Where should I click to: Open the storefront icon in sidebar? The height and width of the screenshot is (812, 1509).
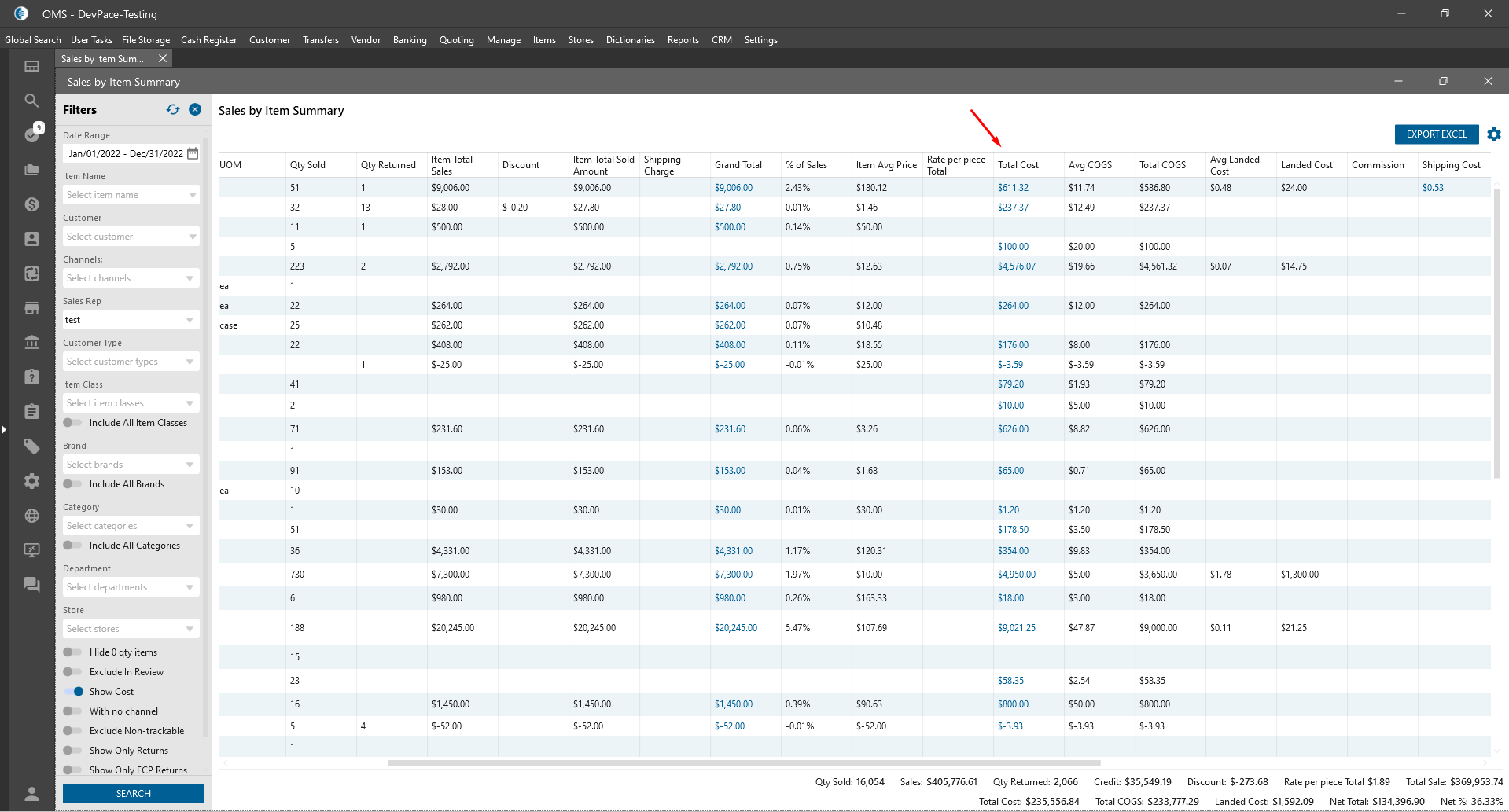[x=31, y=308]
